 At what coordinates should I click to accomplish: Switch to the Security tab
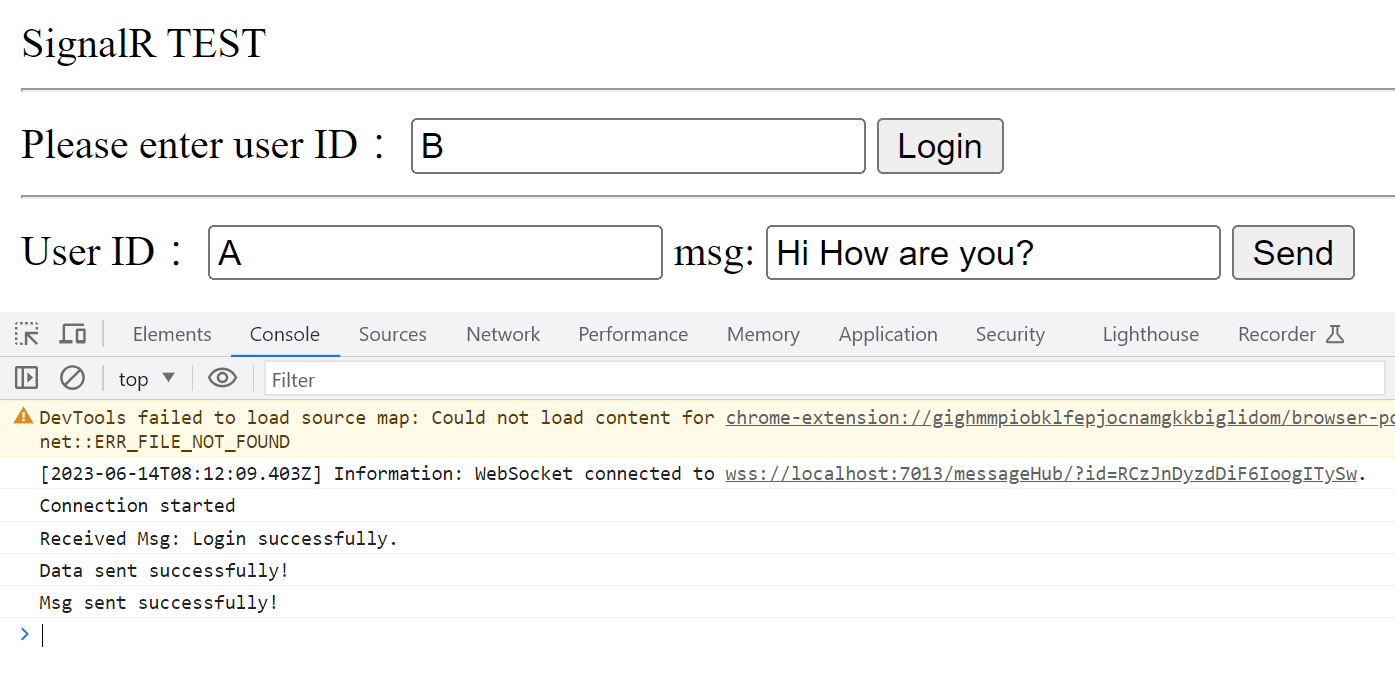tap(1010, 334)
